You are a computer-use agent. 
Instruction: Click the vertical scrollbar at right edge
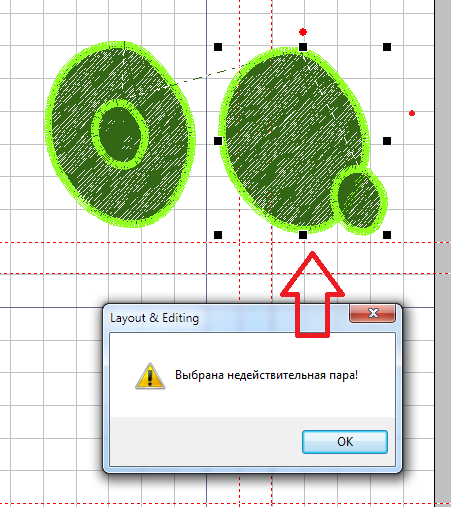pos(443,253)
